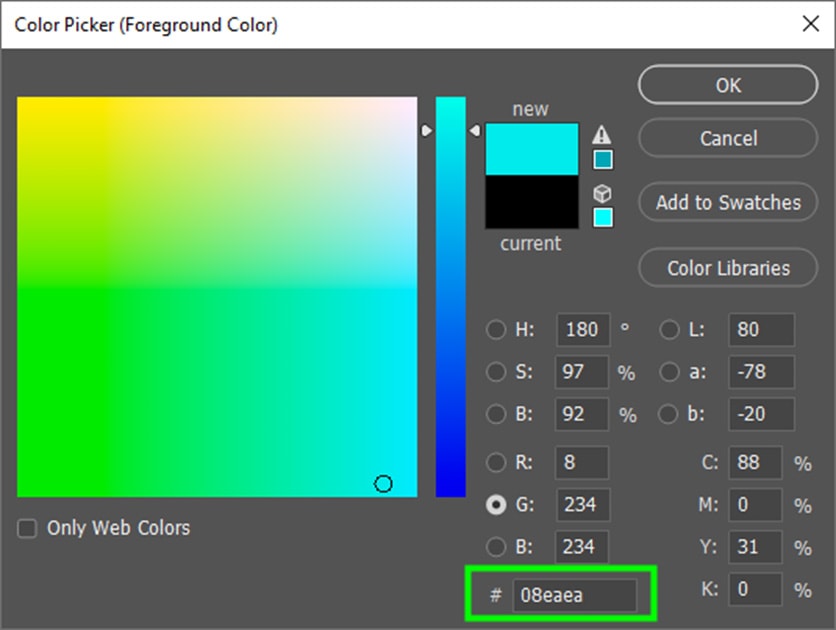Click the closest web-safe color swatch

pyautogui.click(x=603, y=218)
